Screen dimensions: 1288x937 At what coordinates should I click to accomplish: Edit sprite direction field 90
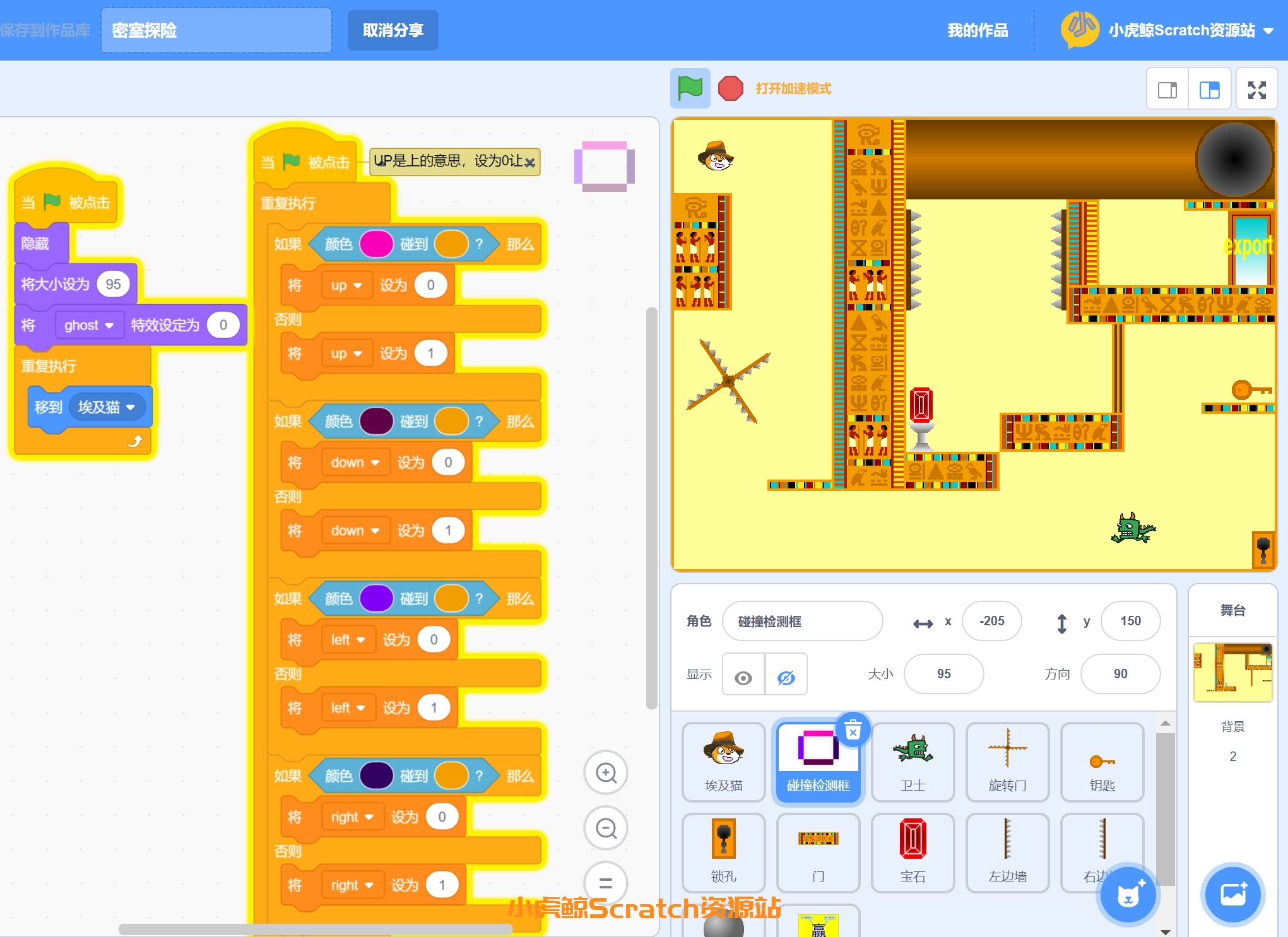pos(1120,674)
